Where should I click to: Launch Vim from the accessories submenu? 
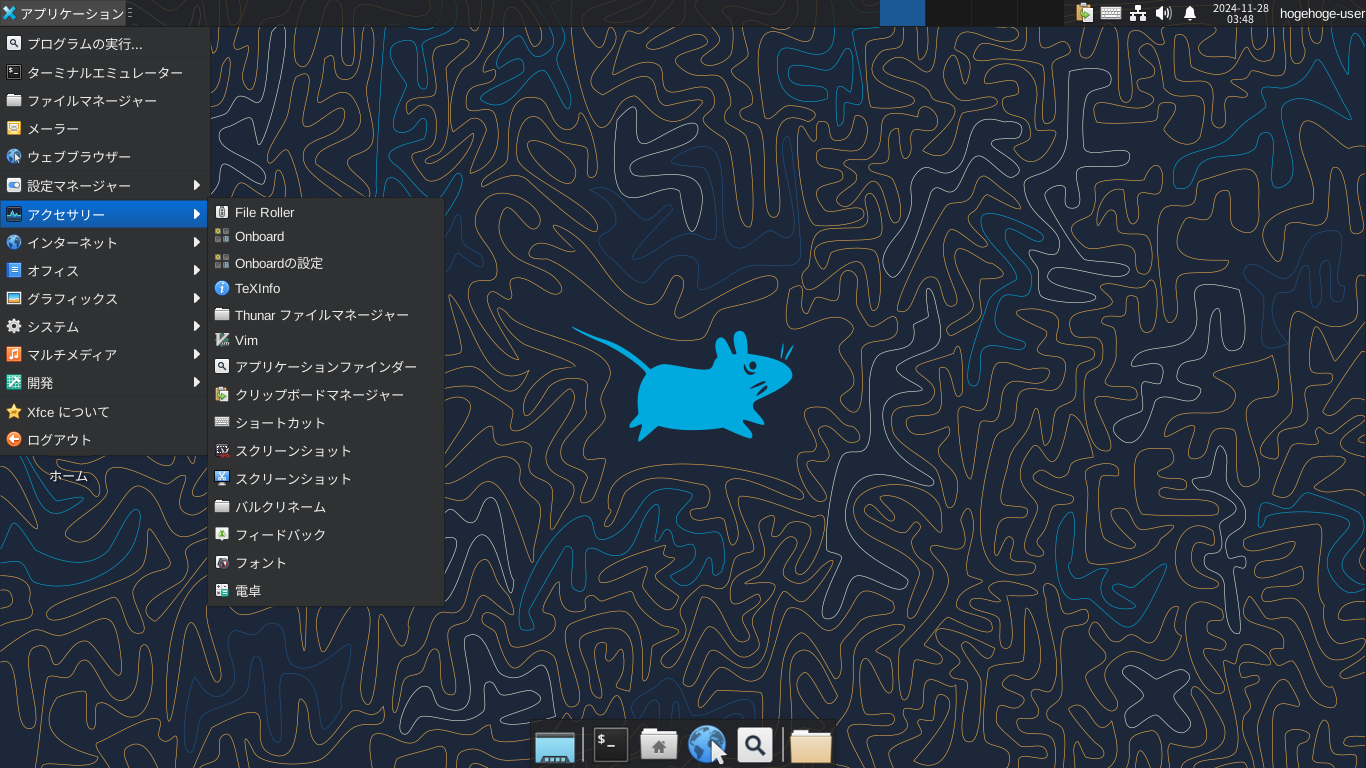coord(326,341)
